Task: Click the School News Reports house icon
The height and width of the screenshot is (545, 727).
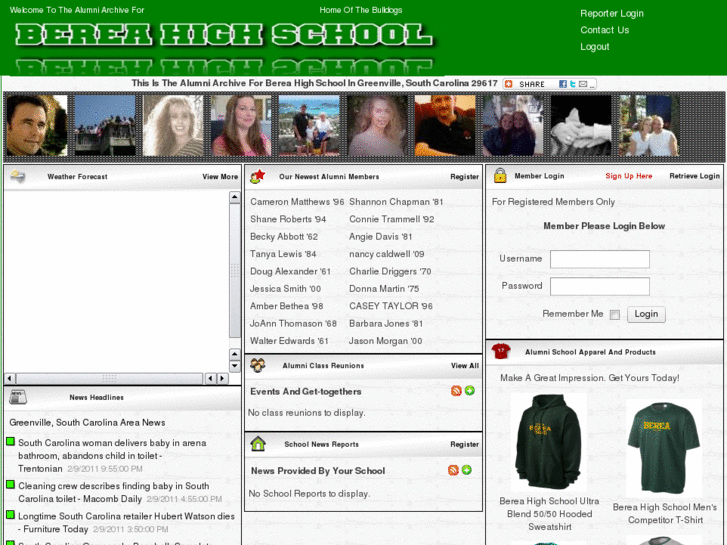Action: (258, 444)
